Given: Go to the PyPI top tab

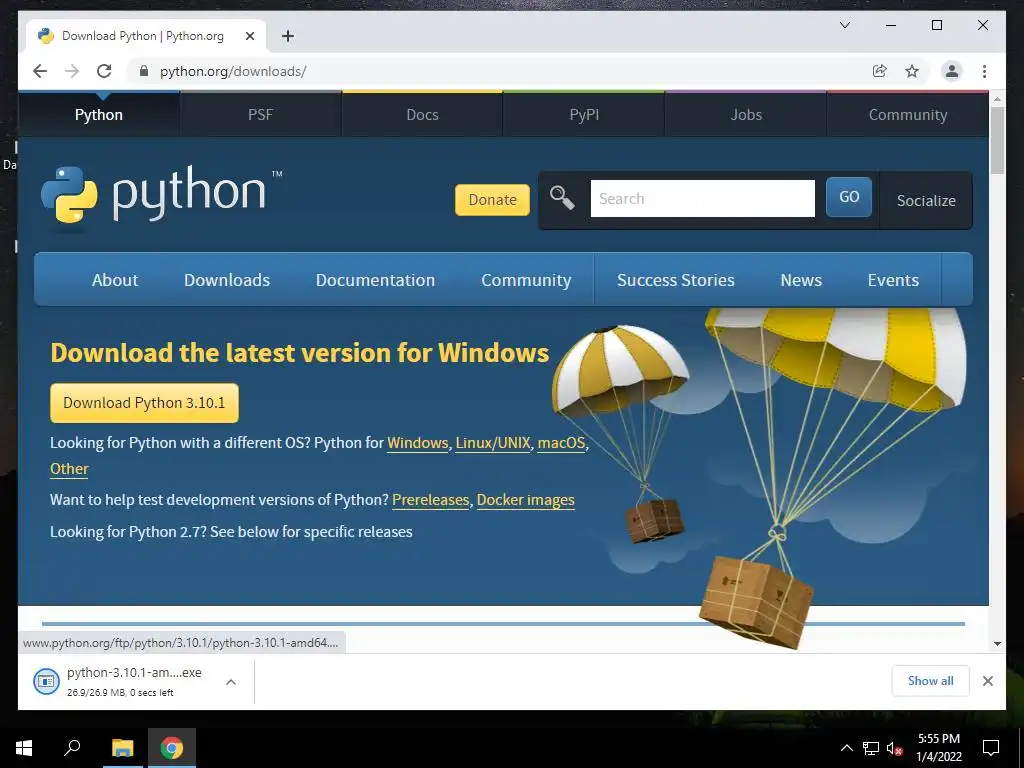Looking at the screenshot, I should click(584, 114).
